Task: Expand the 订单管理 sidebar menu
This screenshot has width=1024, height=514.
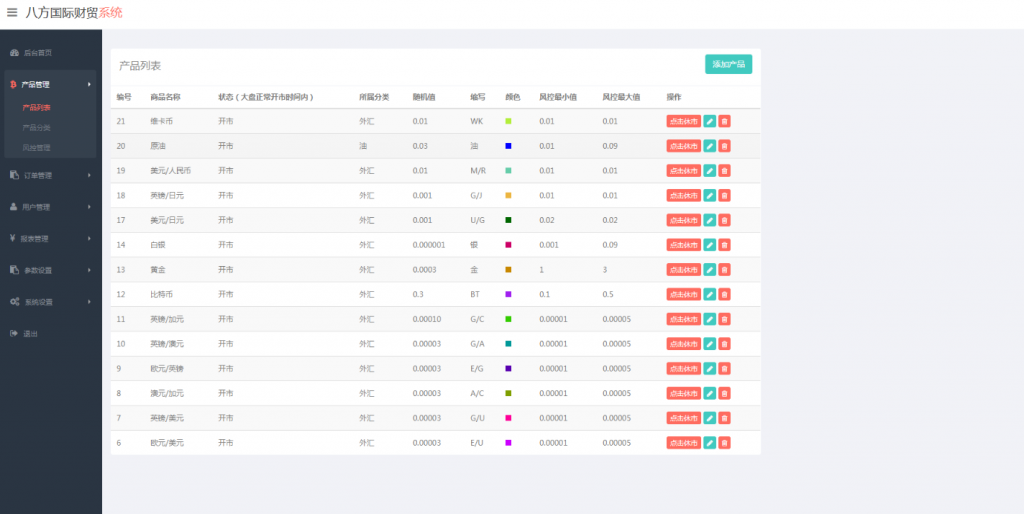Action: click(x=50, y=175)
